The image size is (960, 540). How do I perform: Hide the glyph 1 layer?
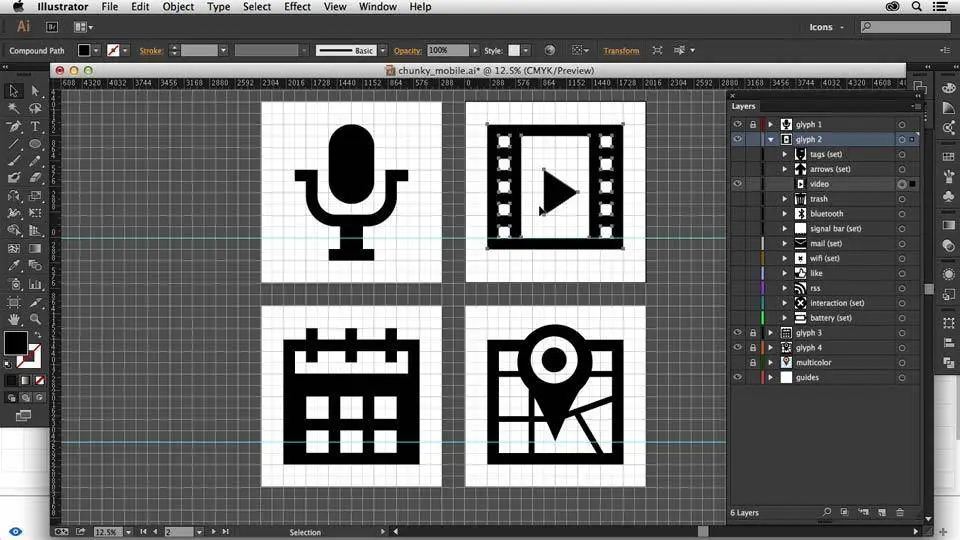click(738, 125)
